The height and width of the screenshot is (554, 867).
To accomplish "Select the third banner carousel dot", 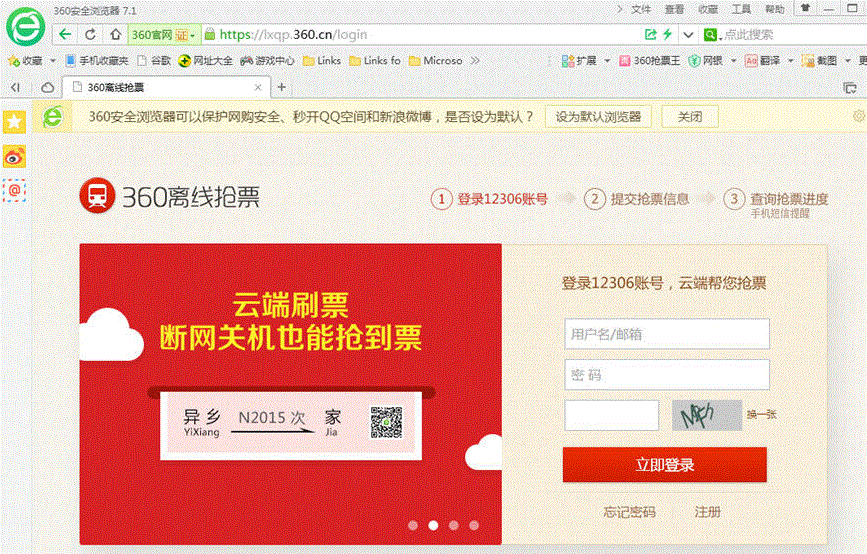I will pos(453,525).
